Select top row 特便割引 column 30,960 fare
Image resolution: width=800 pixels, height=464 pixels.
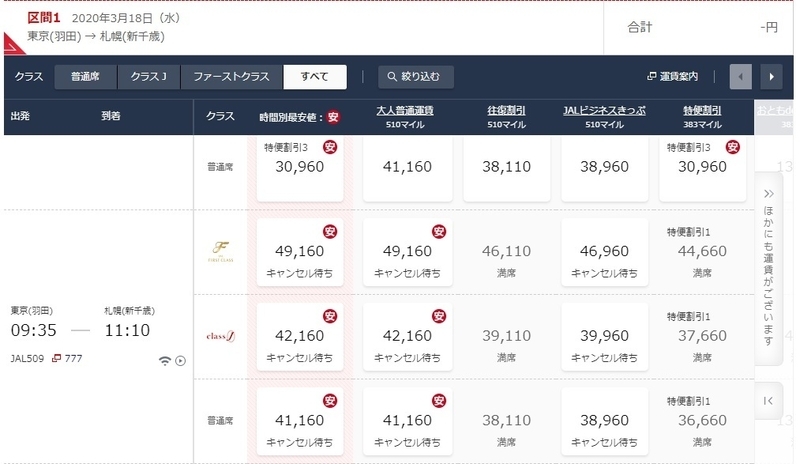tap(703, 169)
